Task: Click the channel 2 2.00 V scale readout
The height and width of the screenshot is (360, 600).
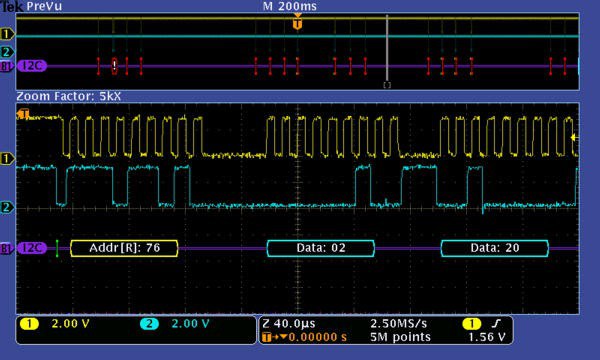Action: 190,324
